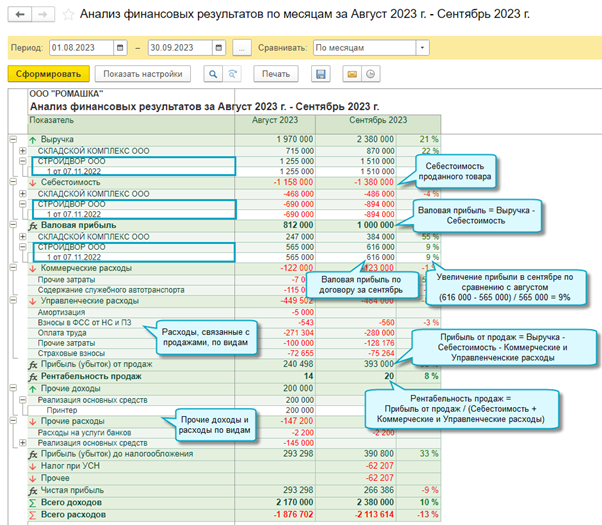This screenshot has width=602, height=525.
Task: Collapse the Выручка group
Action: point(13,139)
